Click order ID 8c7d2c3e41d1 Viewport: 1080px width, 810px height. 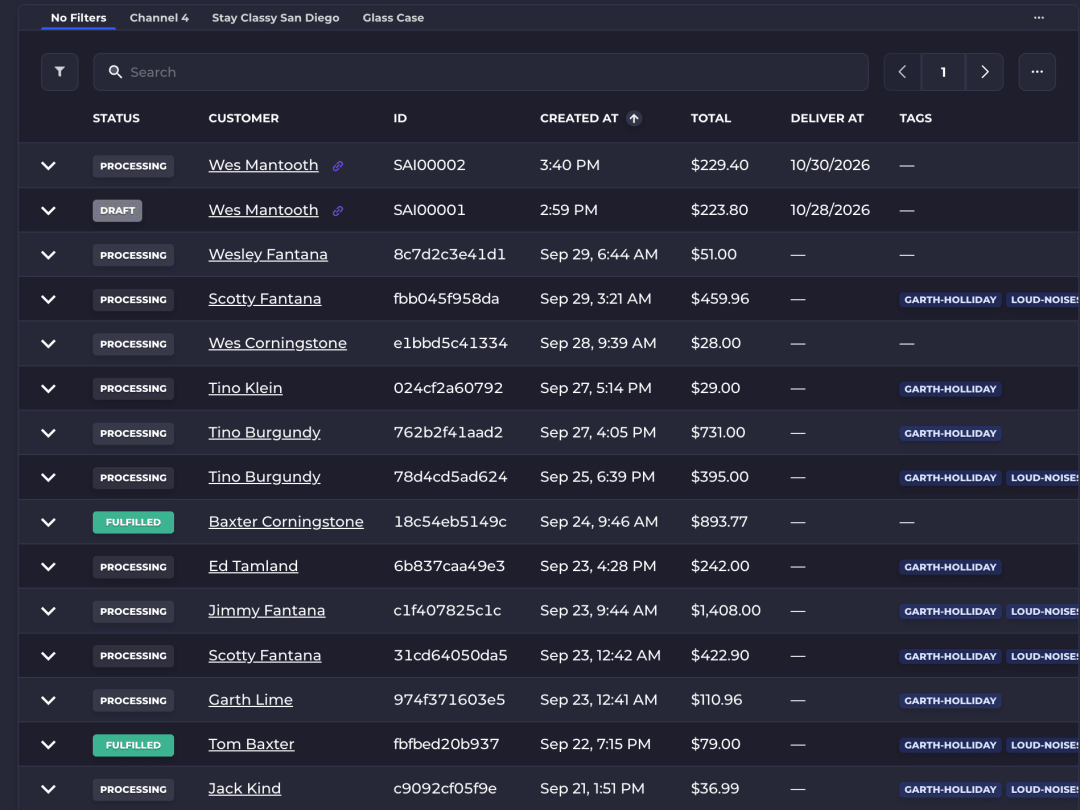coord(449,254)
